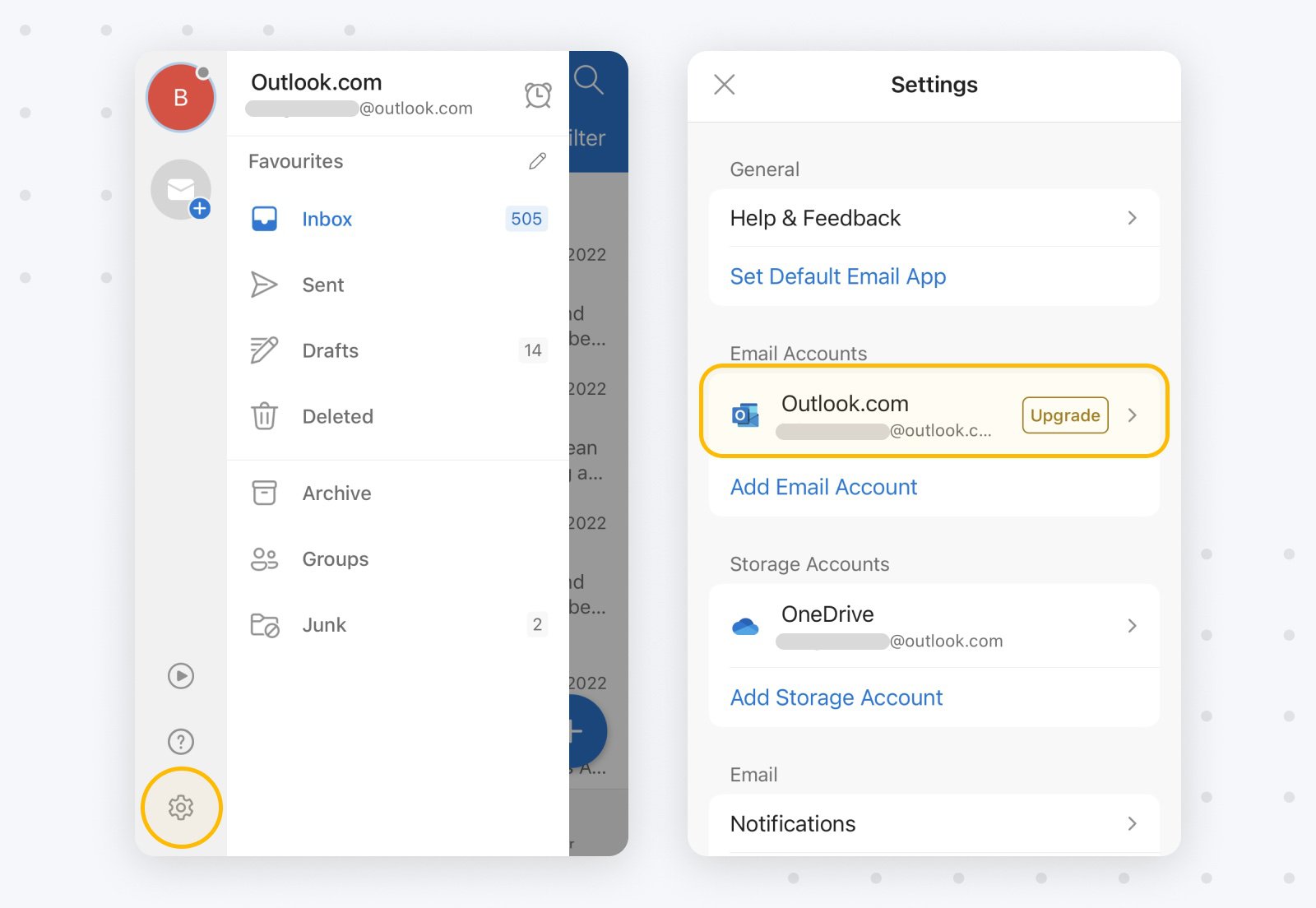
Task: Open Settings via the gear icon
Action: (181, 808)
